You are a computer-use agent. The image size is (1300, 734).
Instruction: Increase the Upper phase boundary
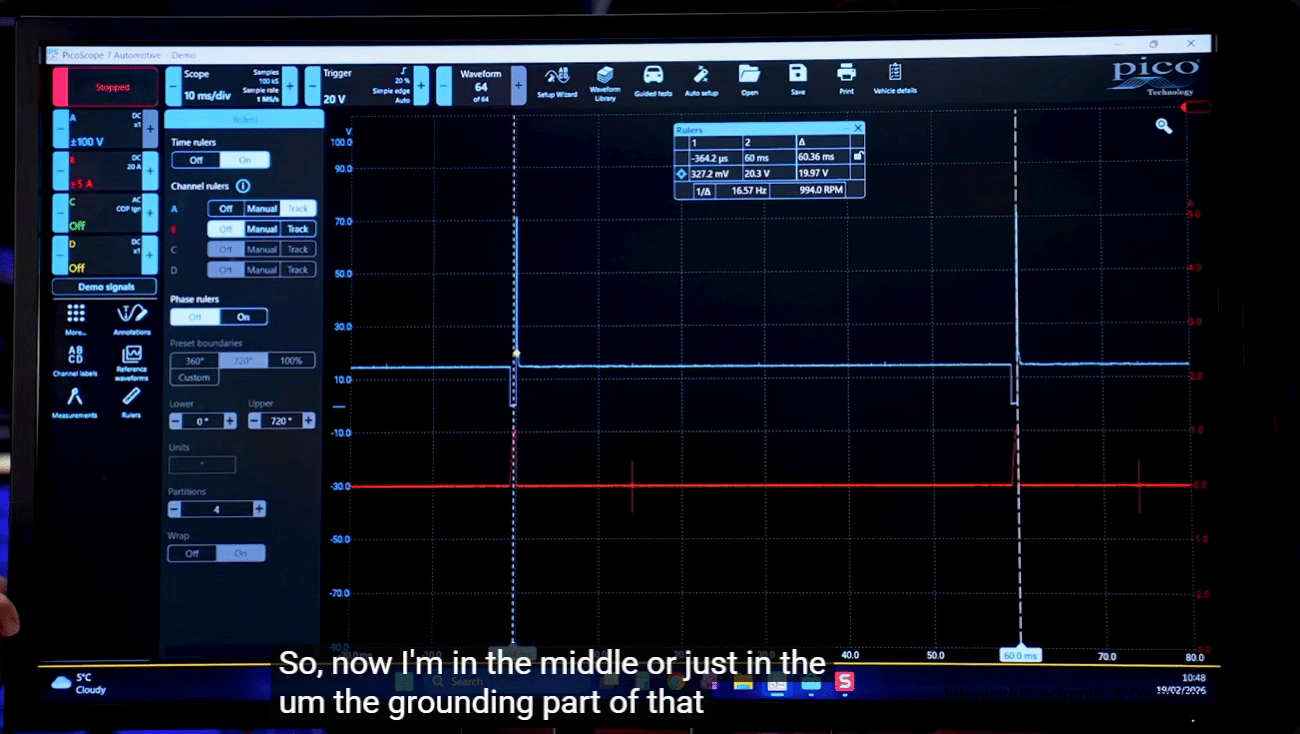click(309, 421)
